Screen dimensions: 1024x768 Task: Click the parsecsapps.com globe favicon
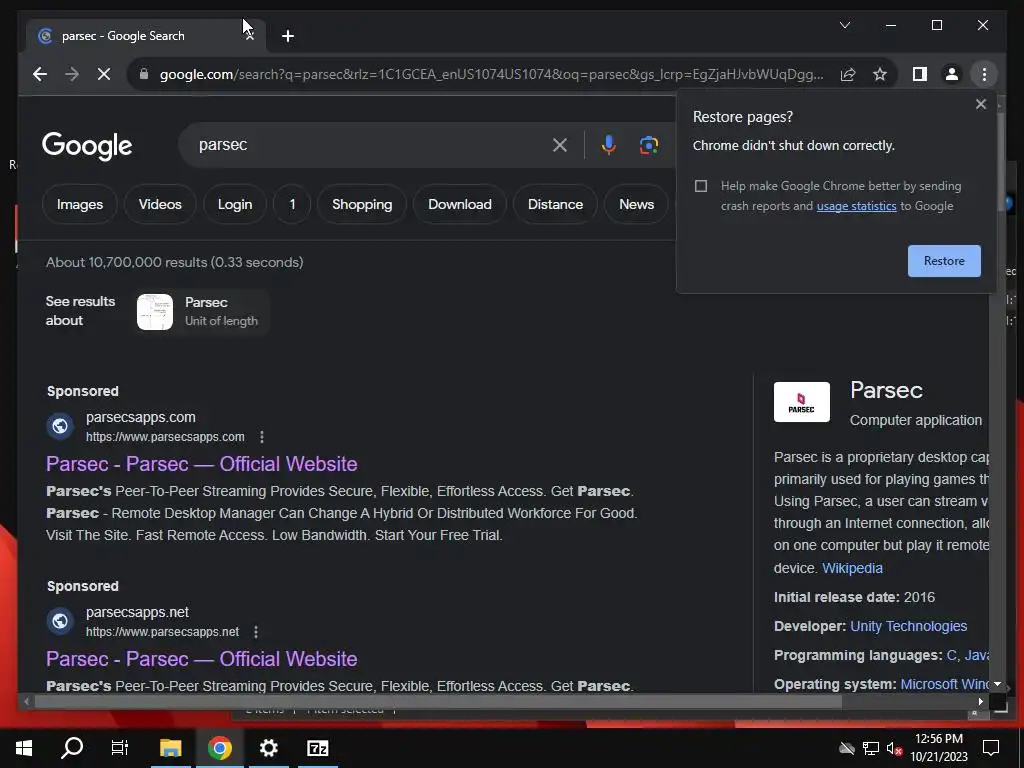coord(59,426)
